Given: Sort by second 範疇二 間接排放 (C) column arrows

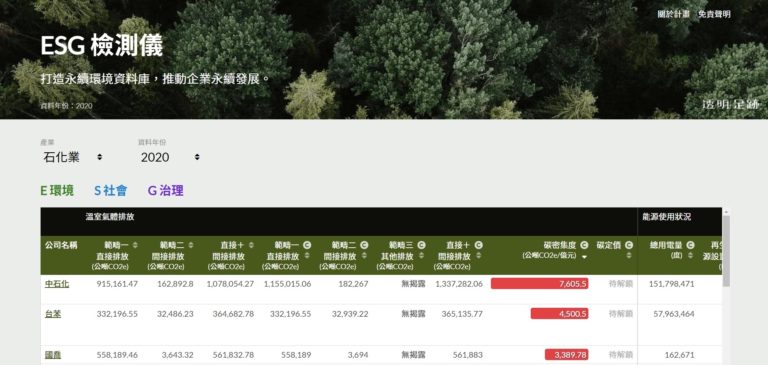Looking at the screenshot, I should (x=364, y=256).
